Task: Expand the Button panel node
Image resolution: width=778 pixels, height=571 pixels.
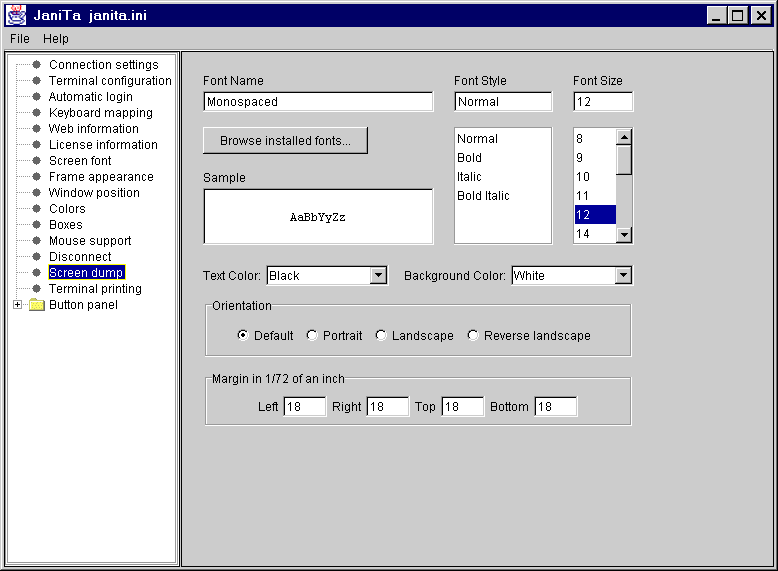Action: [17, 305]
